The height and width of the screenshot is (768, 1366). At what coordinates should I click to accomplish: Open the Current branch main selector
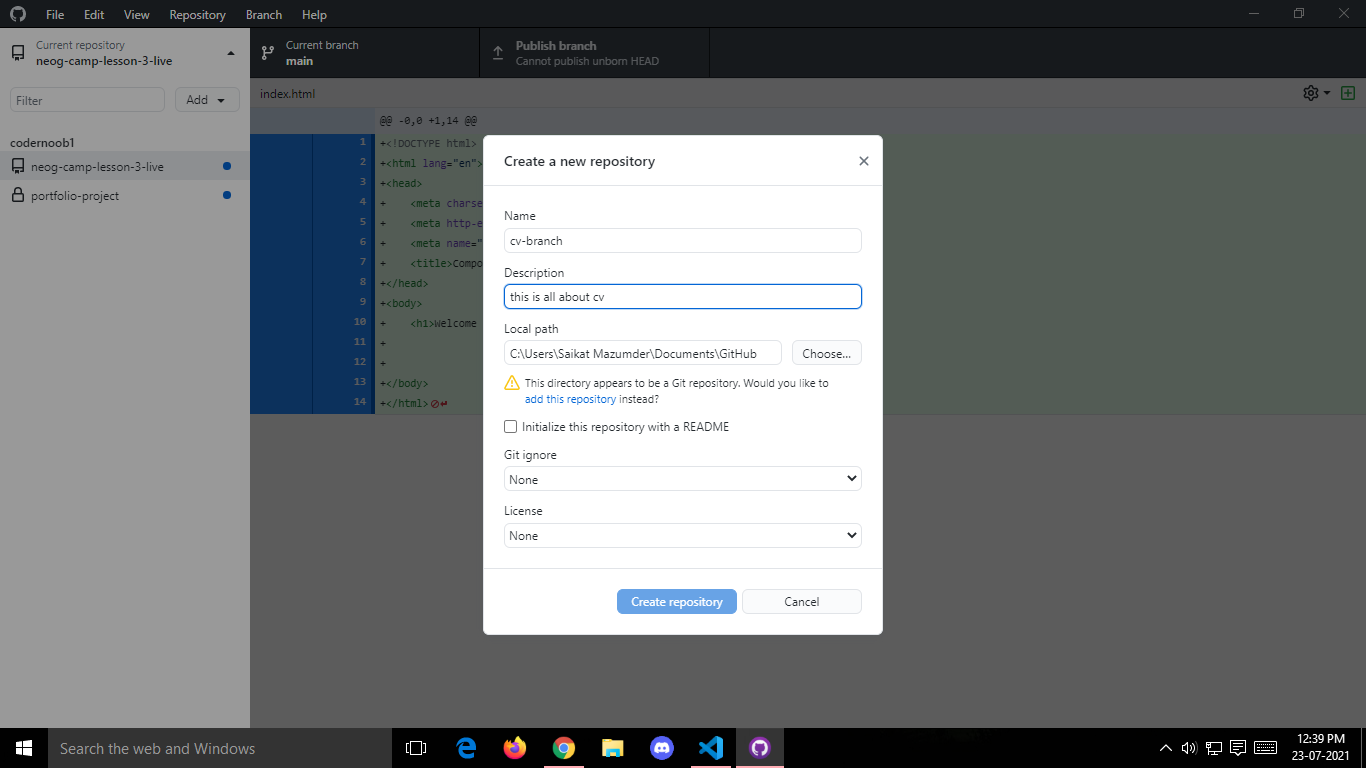[365, 53]
